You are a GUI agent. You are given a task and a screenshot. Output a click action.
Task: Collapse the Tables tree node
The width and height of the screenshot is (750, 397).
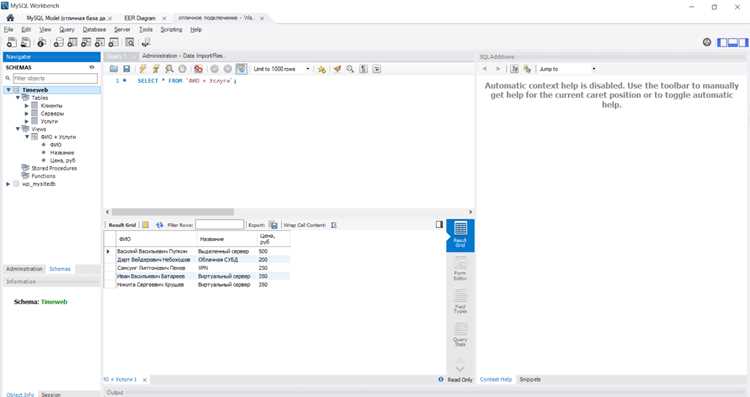coord(18,98)
